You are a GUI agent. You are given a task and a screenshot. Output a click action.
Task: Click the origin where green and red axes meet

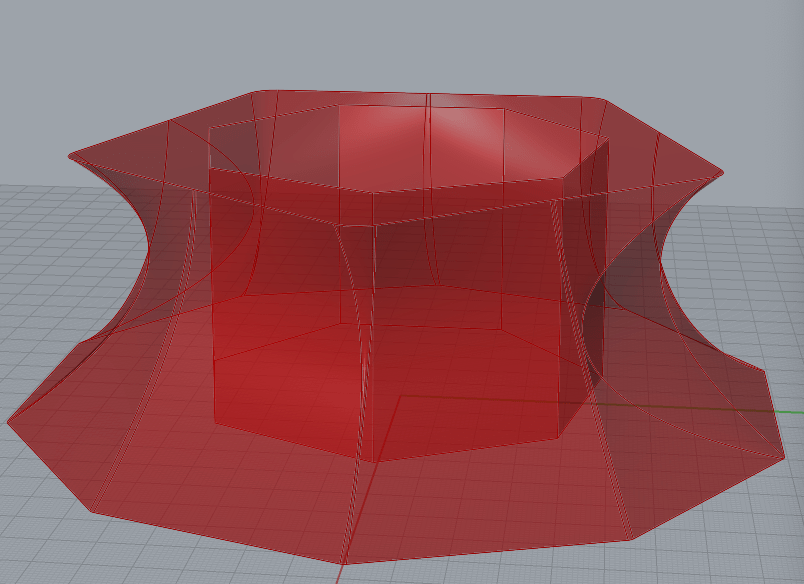pos(401,396)
